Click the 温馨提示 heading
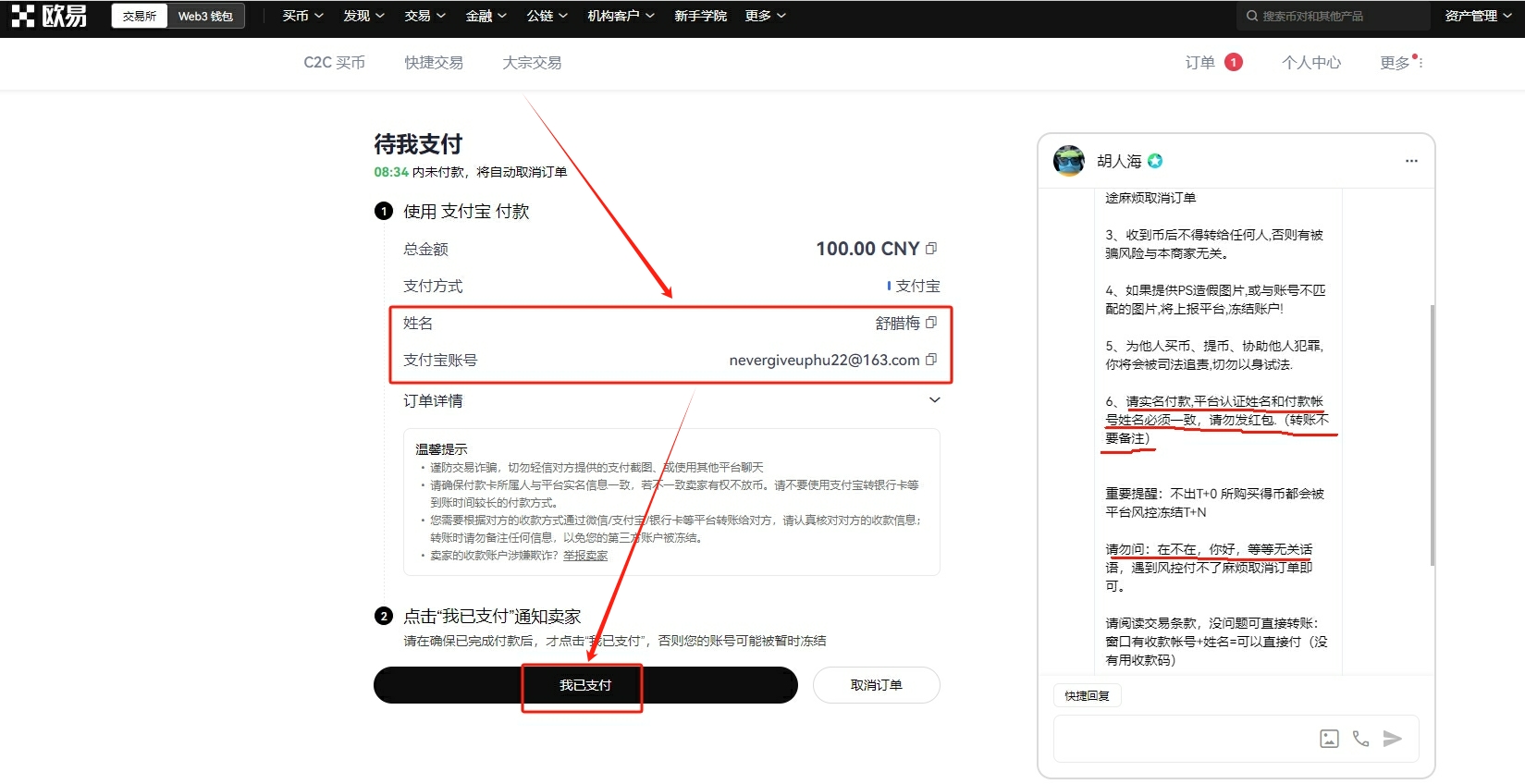 [441, 449]
